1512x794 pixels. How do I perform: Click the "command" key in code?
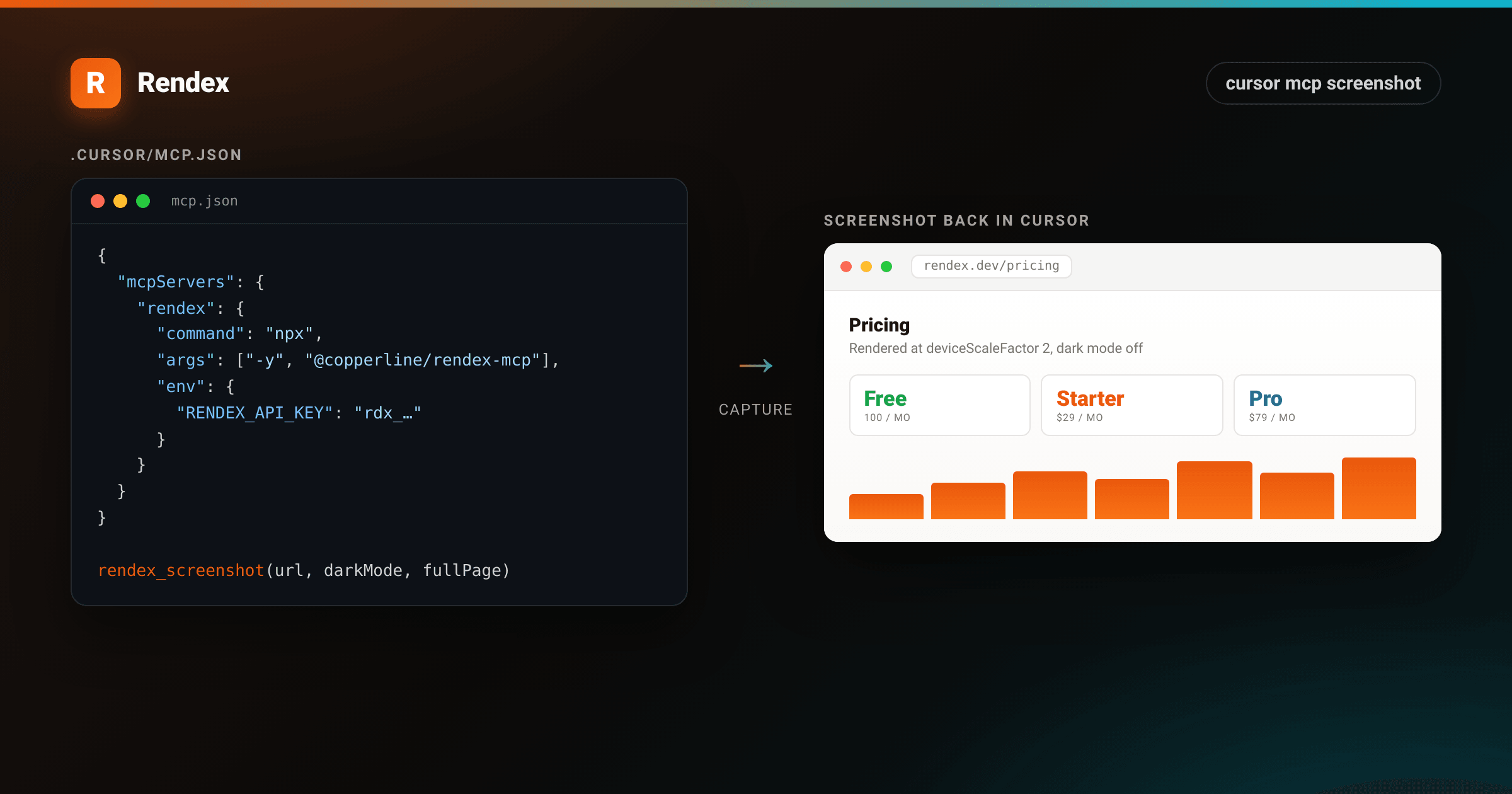pos(200,333)
